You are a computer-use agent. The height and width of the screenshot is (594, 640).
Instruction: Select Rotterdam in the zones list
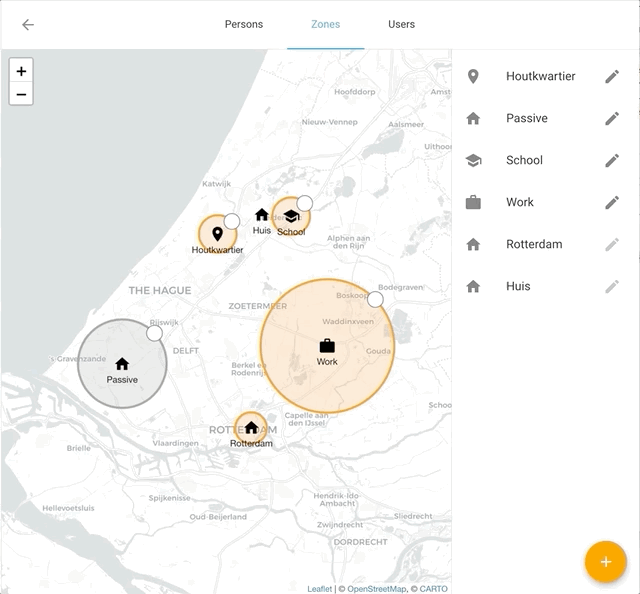tap(534, 245)
